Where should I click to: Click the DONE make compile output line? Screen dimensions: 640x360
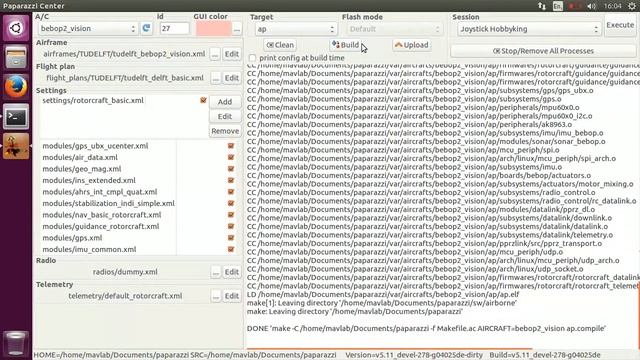click(426, 329)
